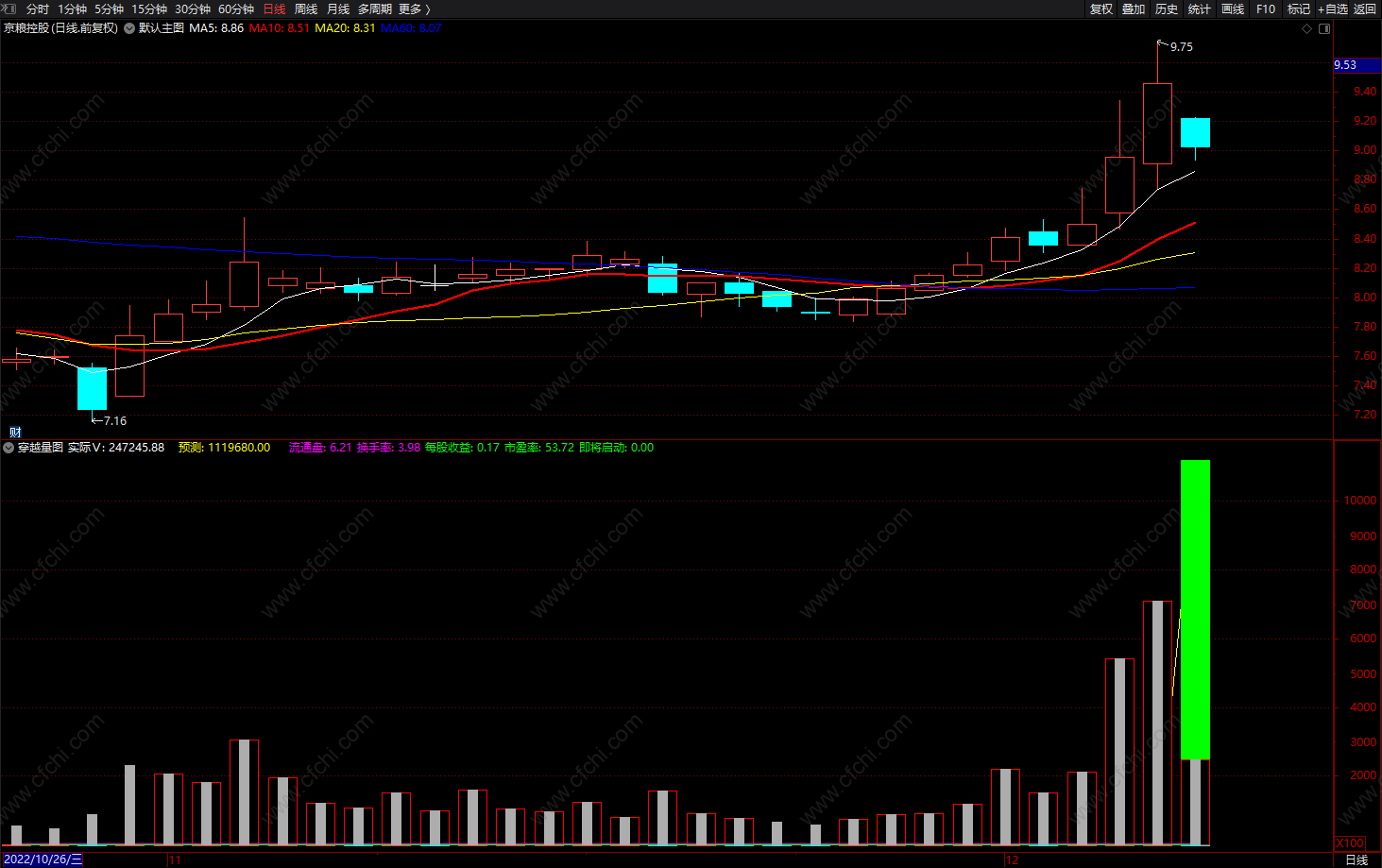Click the 实际V: 247245.88 value

(116, 448)
